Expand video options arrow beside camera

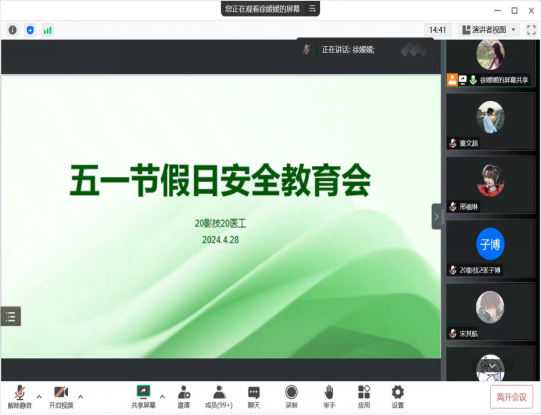click(80, 397)
